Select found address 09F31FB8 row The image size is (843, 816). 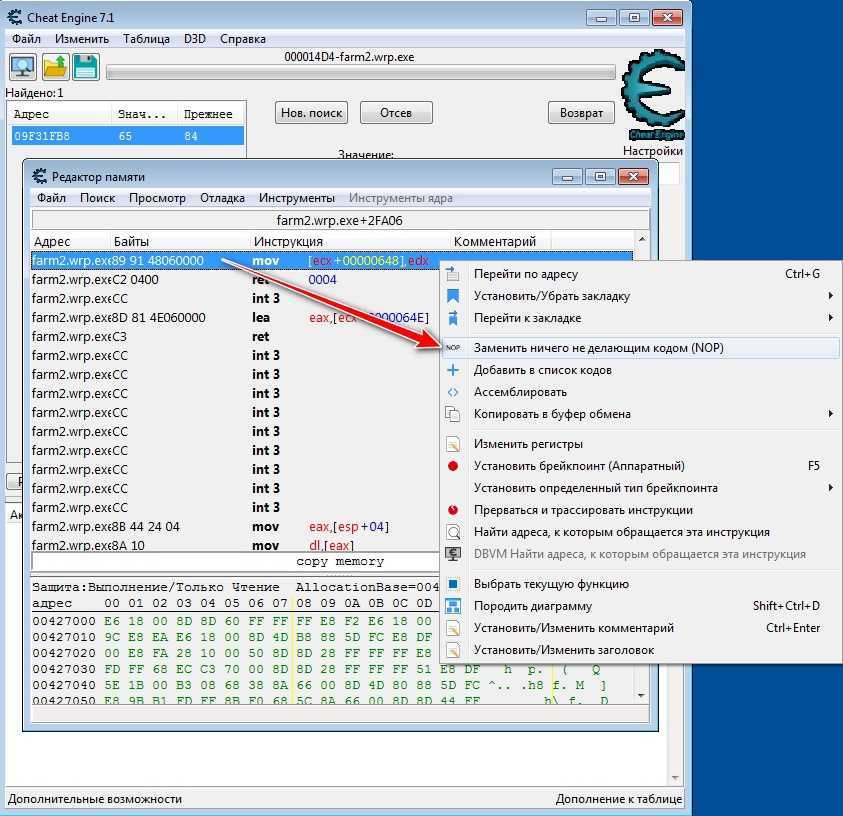[125, 136]
